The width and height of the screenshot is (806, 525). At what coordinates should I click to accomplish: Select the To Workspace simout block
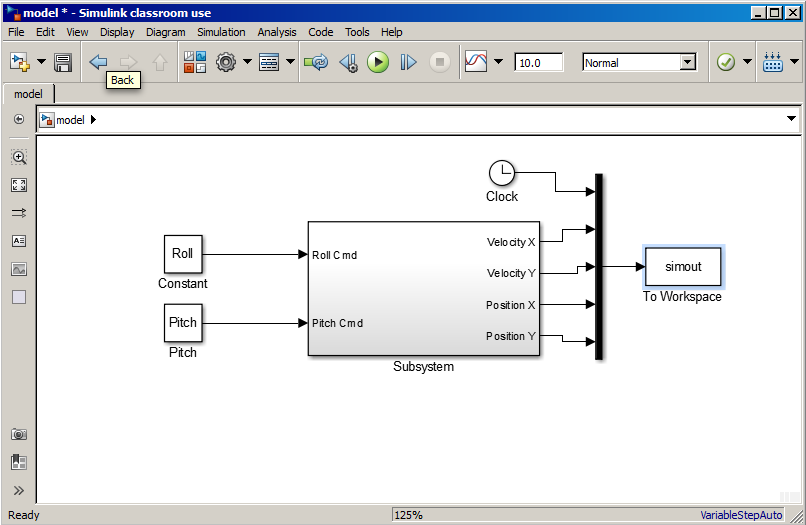(683, 266)
